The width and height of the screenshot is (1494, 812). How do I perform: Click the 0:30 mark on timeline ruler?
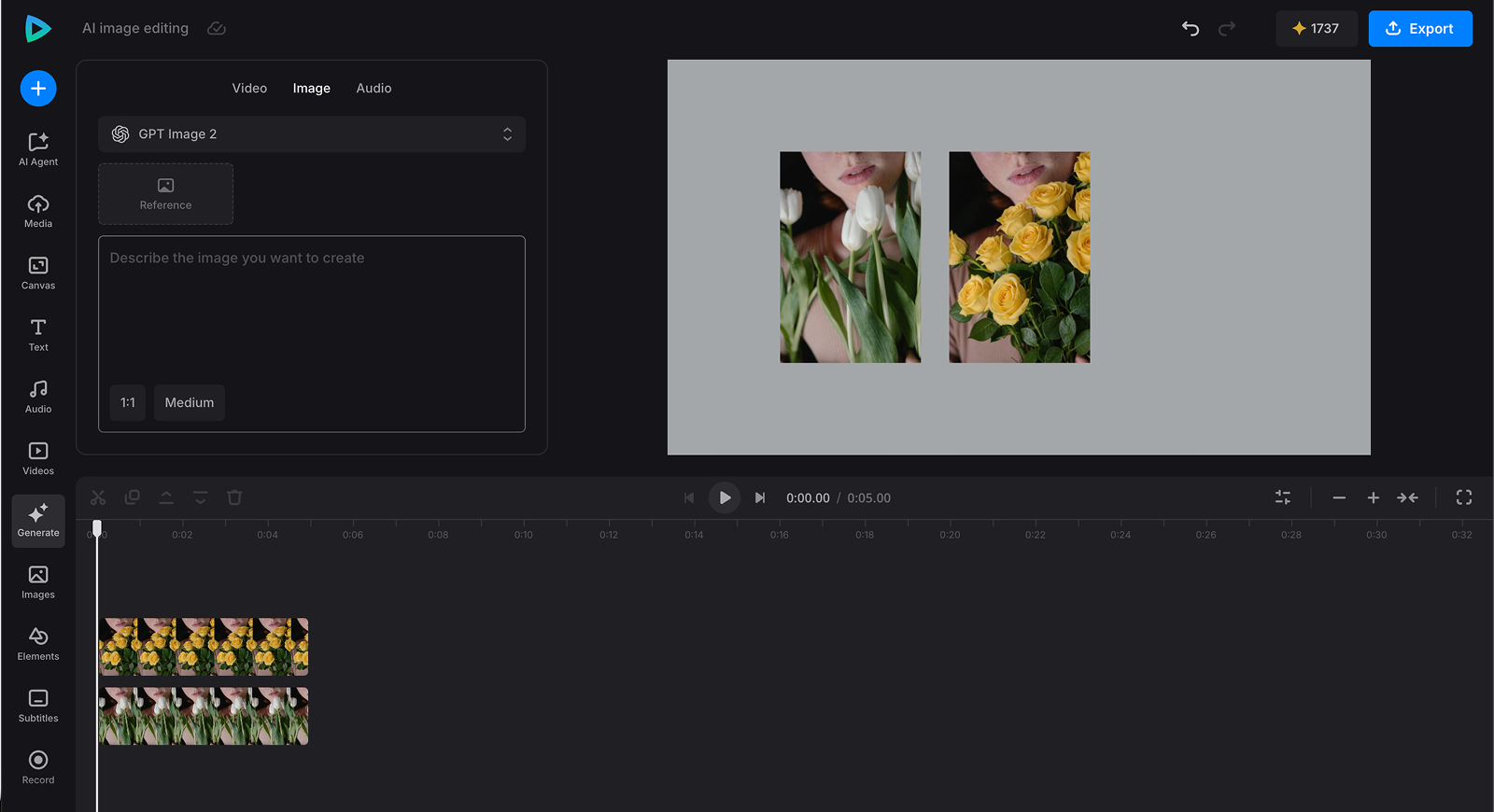[x=1376, y=535]
